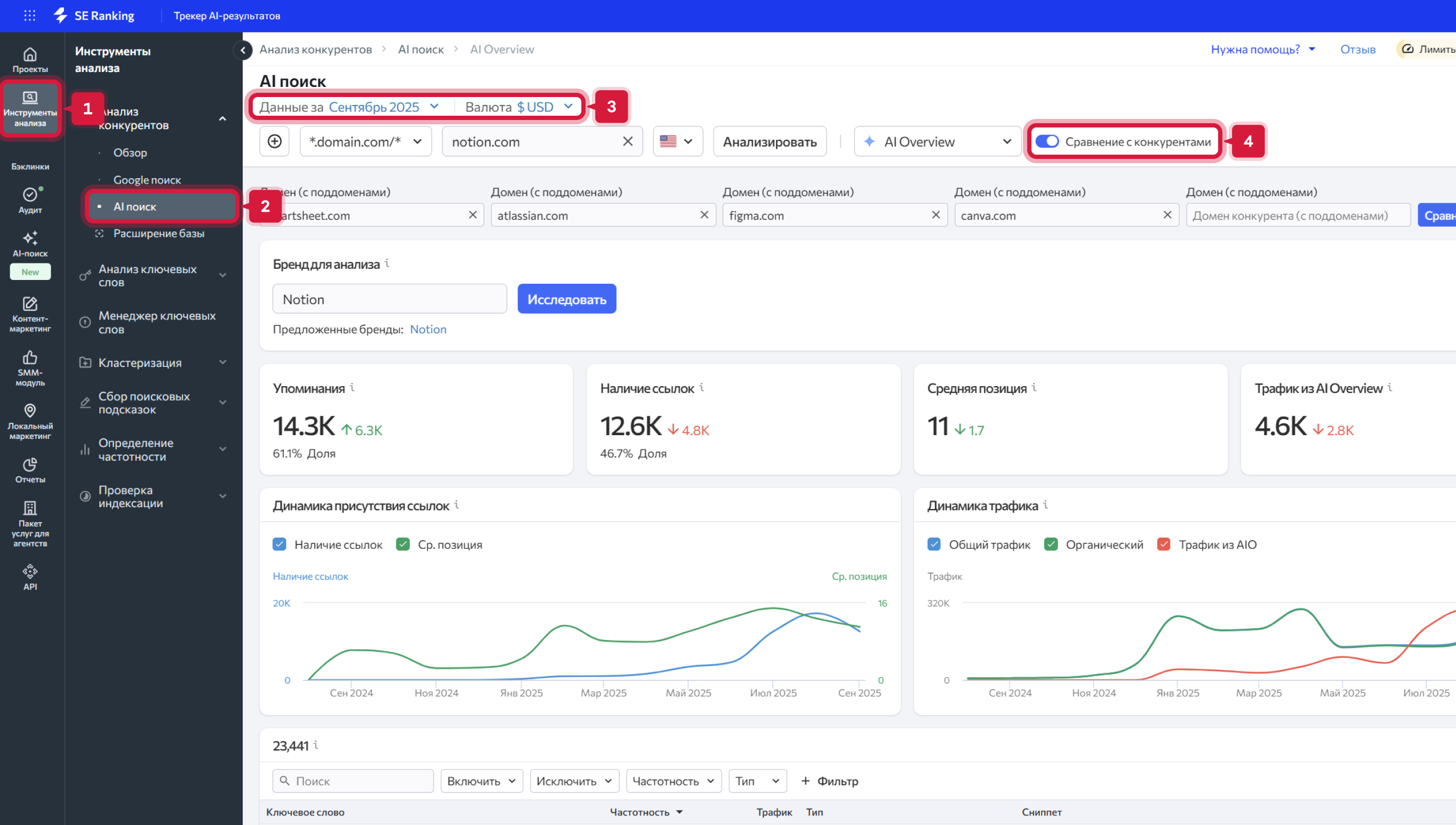This screenshot has width=1456, height=825.
Task: Click the Исследовать button
Action: 566,299
